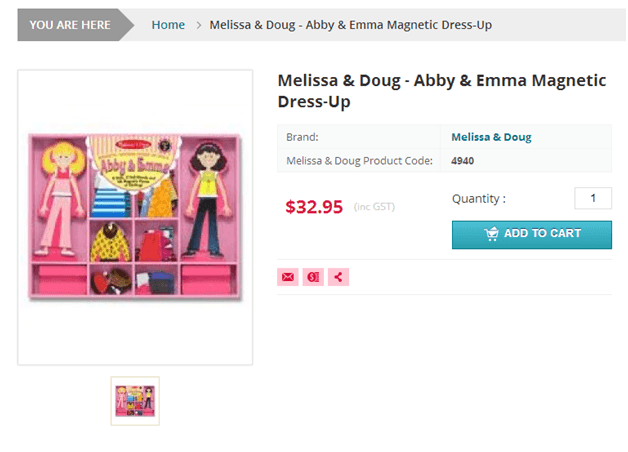This screenshot has width=628, height=452.
Task: Click into the Quantity input field
Action: coord(592,198)
